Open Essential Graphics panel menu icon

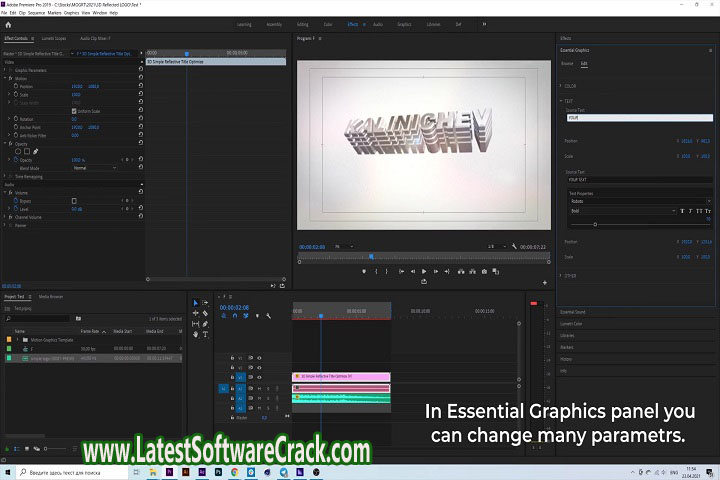(x=710, y=51)
